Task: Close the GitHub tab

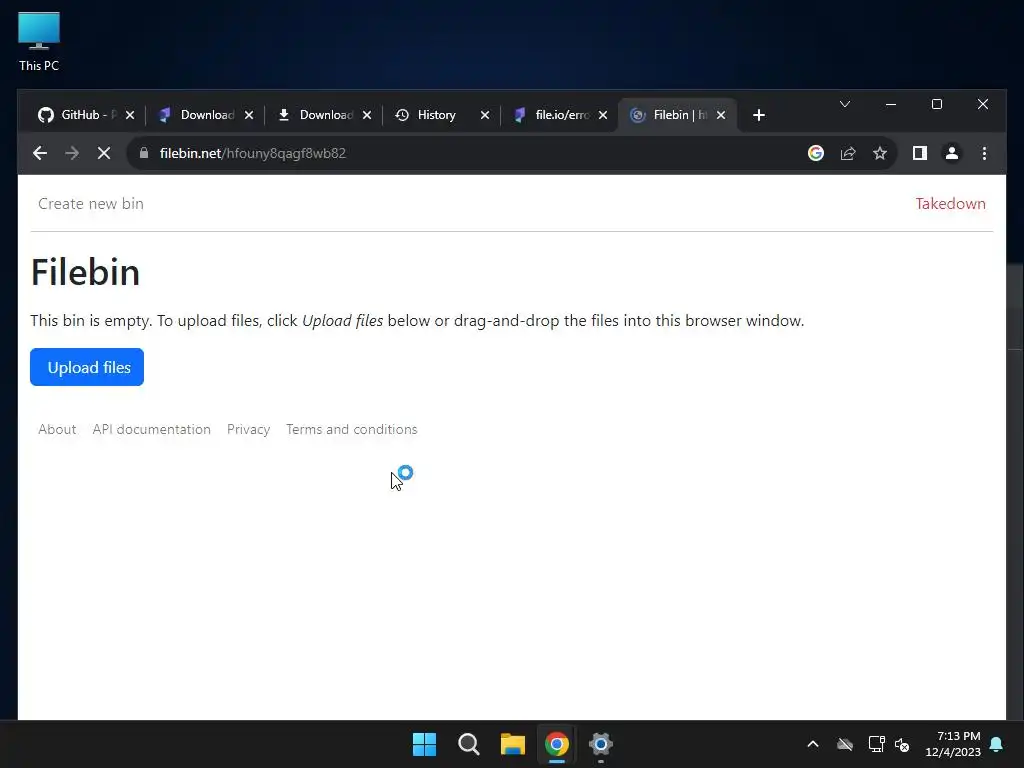Action: click(130, 115)
